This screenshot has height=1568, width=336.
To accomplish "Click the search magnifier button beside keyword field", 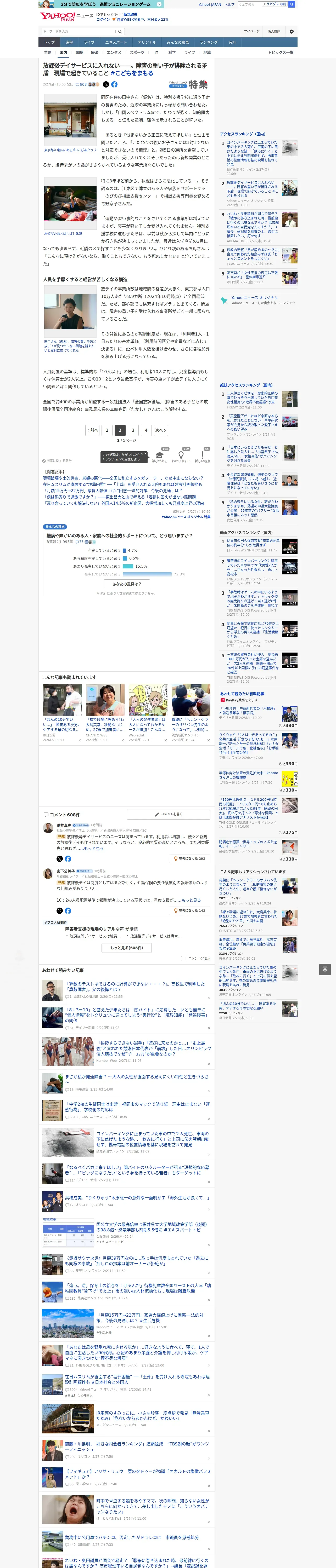I will (120, 31).
